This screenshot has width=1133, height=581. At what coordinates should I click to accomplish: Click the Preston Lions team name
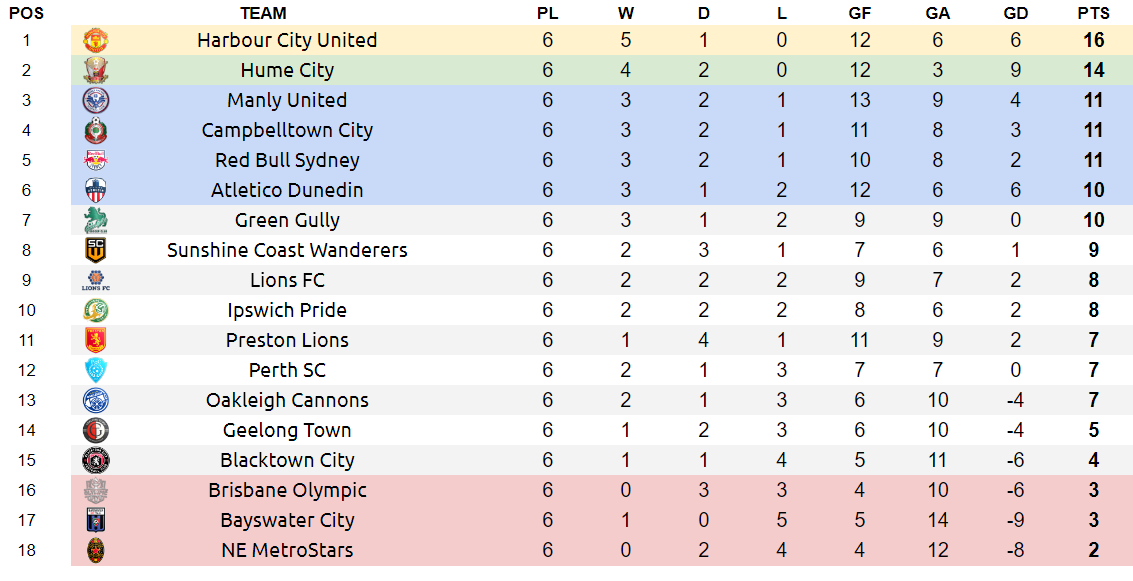coord(287,340)
